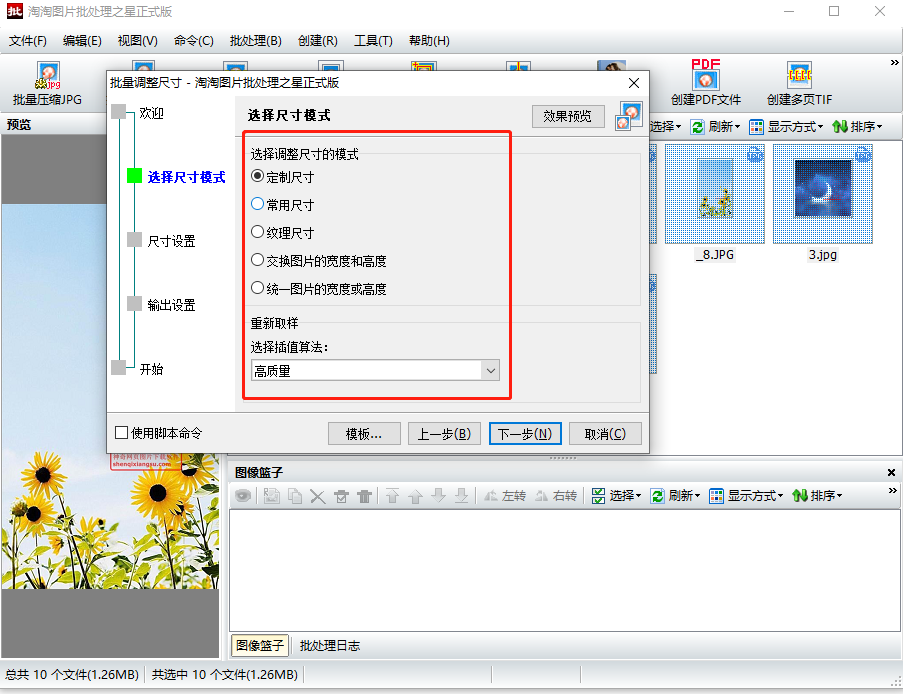This screenshot has height=694, width=903.
Task: Click the 创建多页TIF toolbar icon
Action: click(x=799, y=84)
